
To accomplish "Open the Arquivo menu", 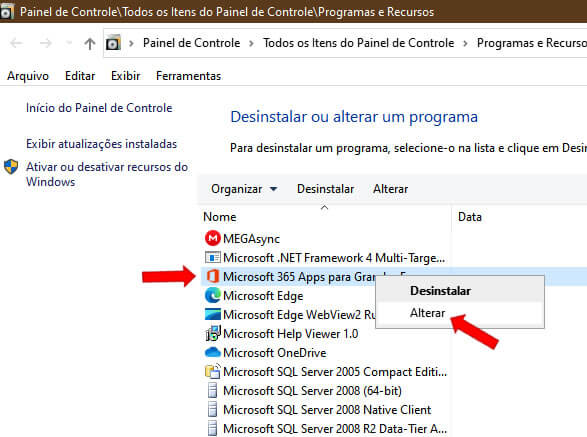I will 28,76.
